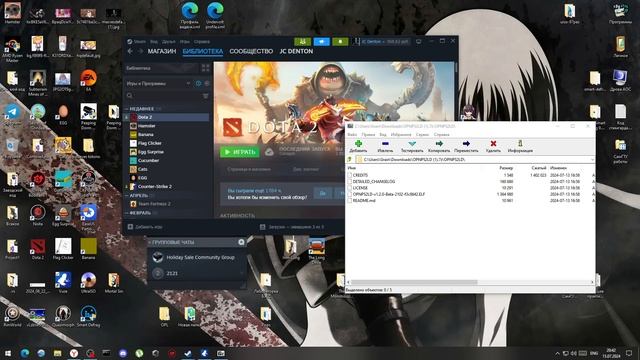The image size is (640, 360).
Task: Expand the Игры и Программы filter dropdown
Action: click(158, 84)
